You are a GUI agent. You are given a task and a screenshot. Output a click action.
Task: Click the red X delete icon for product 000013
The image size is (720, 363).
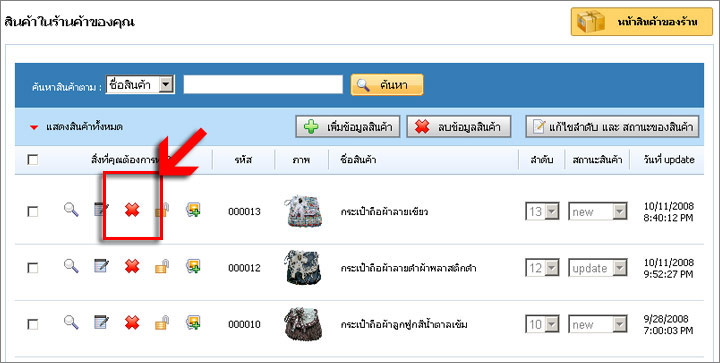pyautogui.click(x=132, y=210)
